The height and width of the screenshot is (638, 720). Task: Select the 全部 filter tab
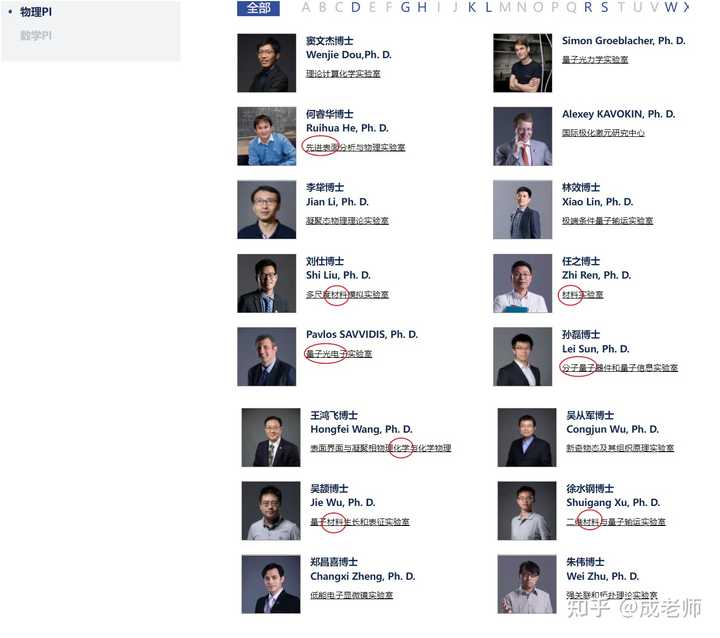pos(258,8)
